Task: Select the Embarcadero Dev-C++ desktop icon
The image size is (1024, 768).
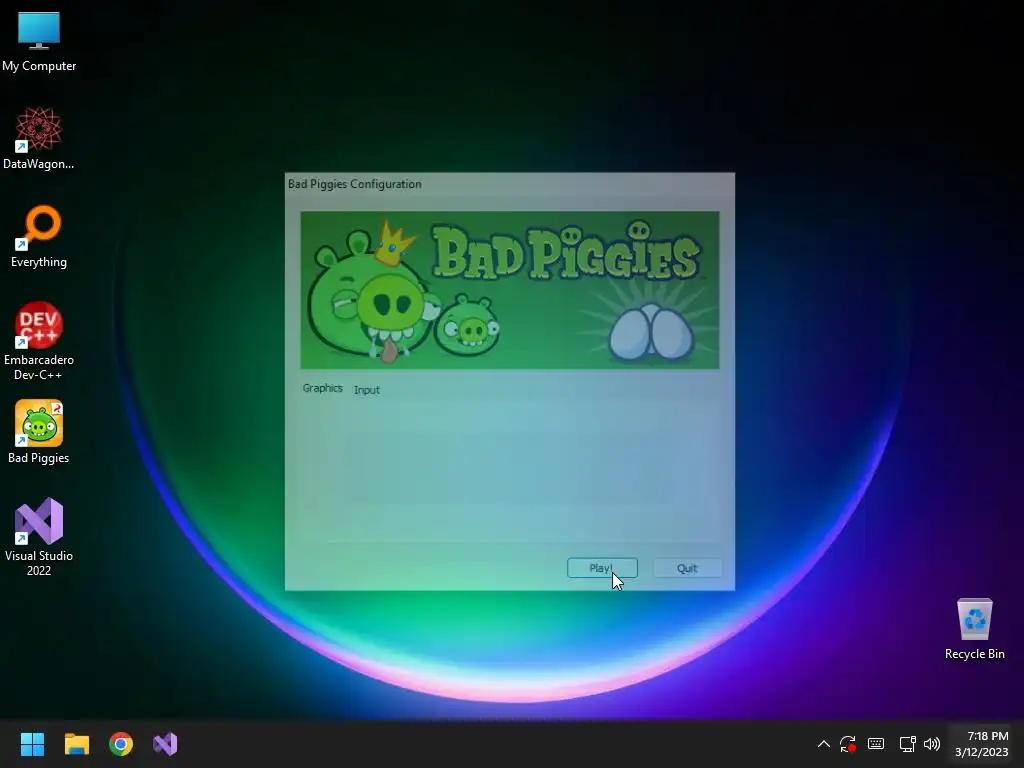Action: (39, 341)
